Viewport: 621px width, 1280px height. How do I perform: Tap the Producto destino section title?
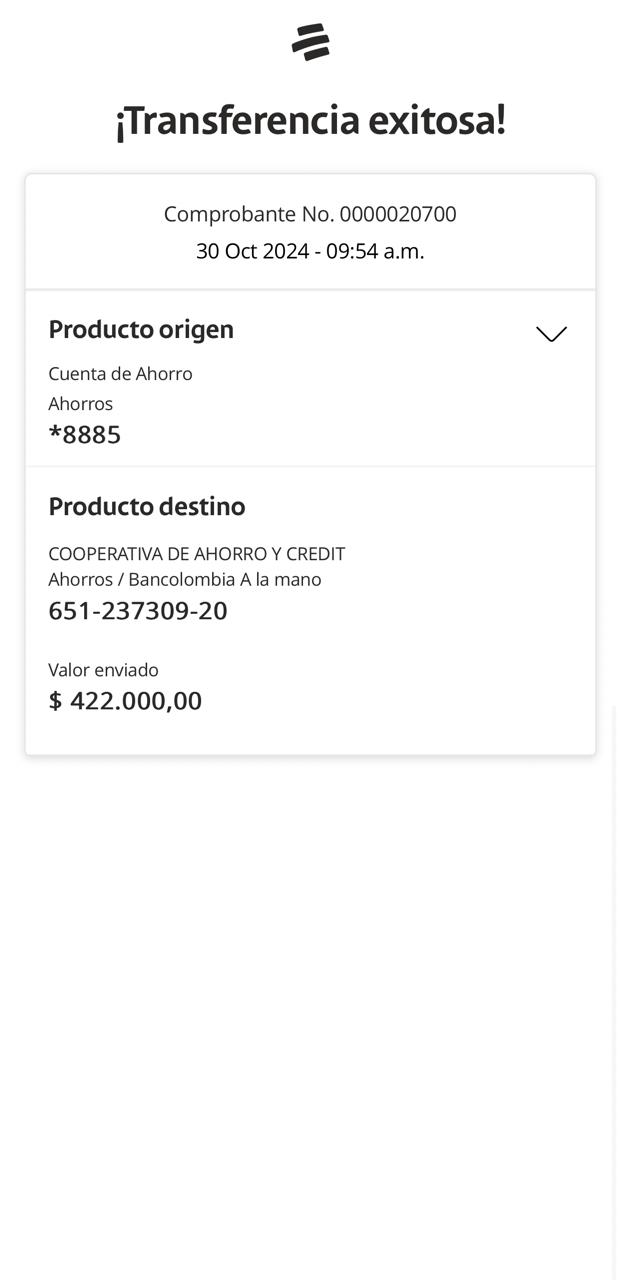[x=147, y=506]
